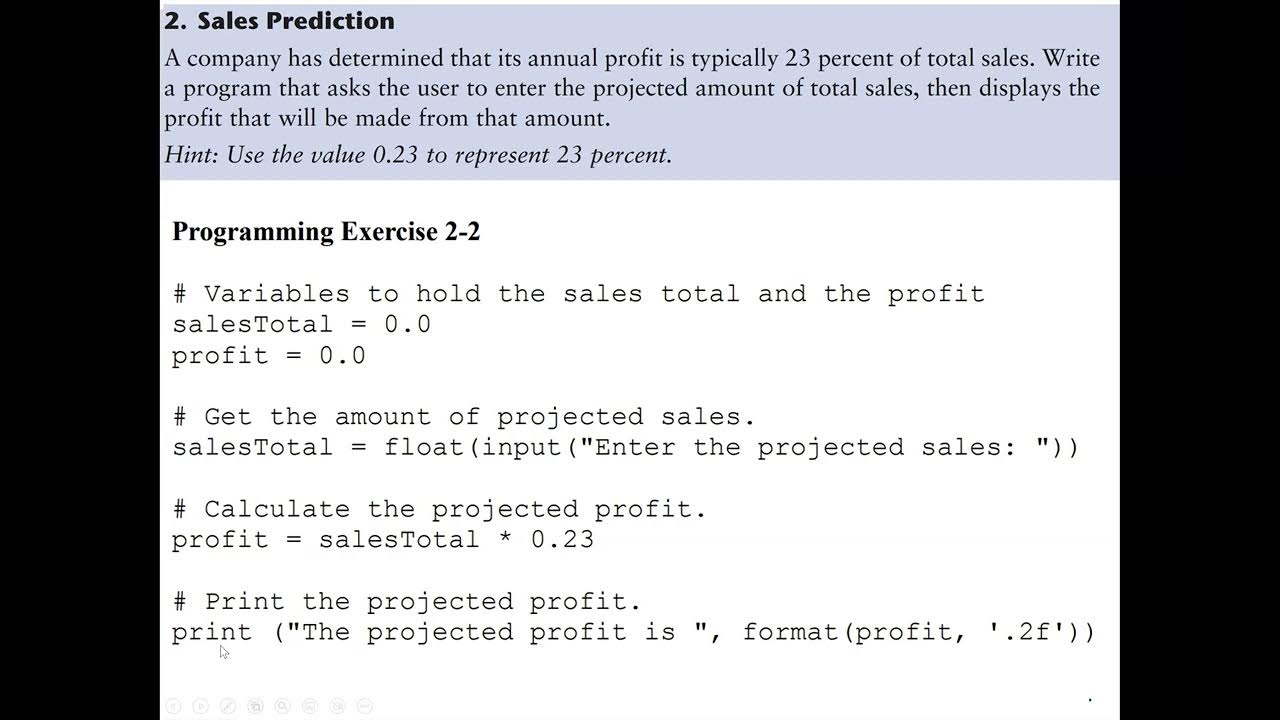
Task: Toggle subtitles in the slideshow controls
Action: point(310,706)
